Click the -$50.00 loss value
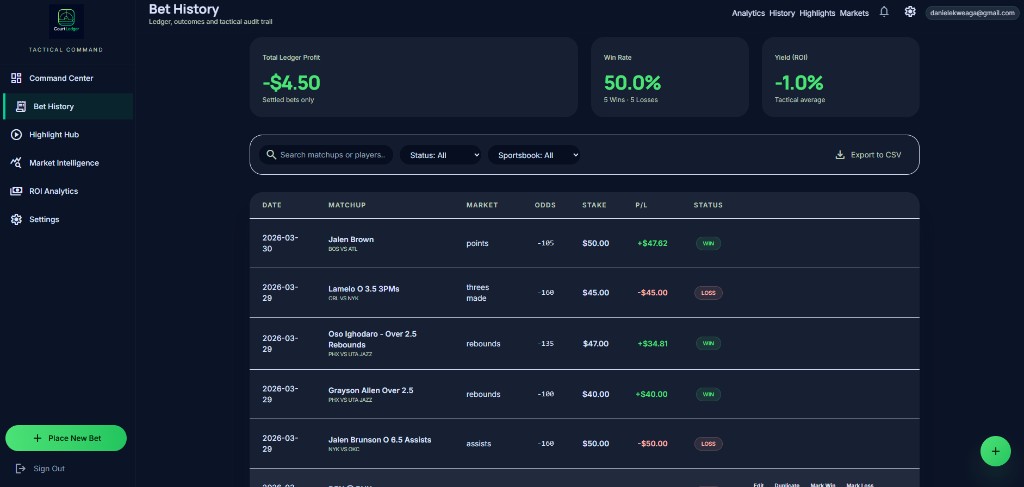Image resolution: width=1024 pixels, height=487 pixels. pyautogui.click(x=652, y=444)
